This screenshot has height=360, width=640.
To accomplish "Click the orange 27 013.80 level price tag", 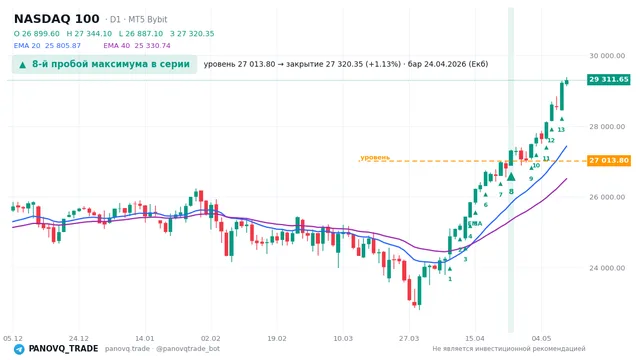I will point(609,160).
